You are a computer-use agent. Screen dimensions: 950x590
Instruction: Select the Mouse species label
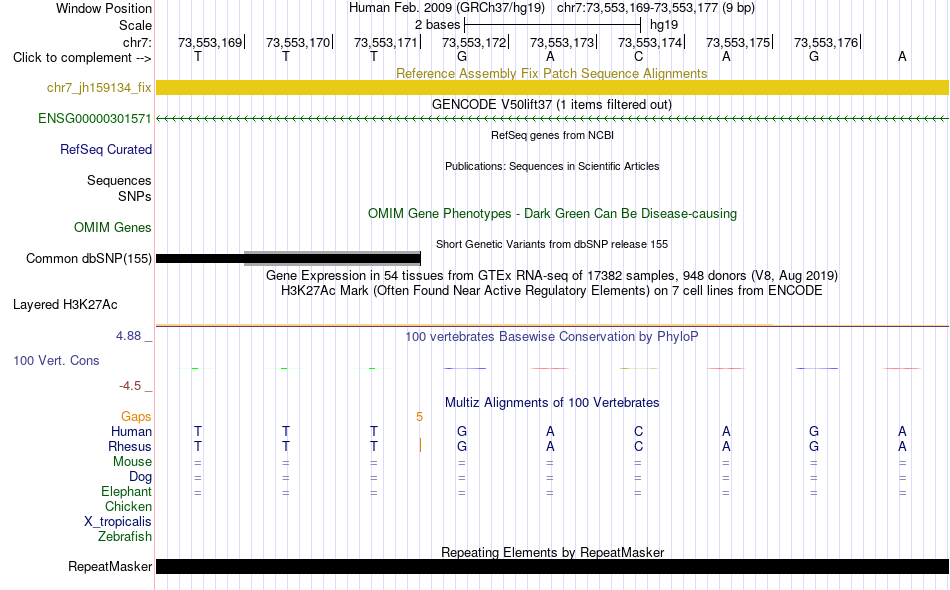(132, 462)
